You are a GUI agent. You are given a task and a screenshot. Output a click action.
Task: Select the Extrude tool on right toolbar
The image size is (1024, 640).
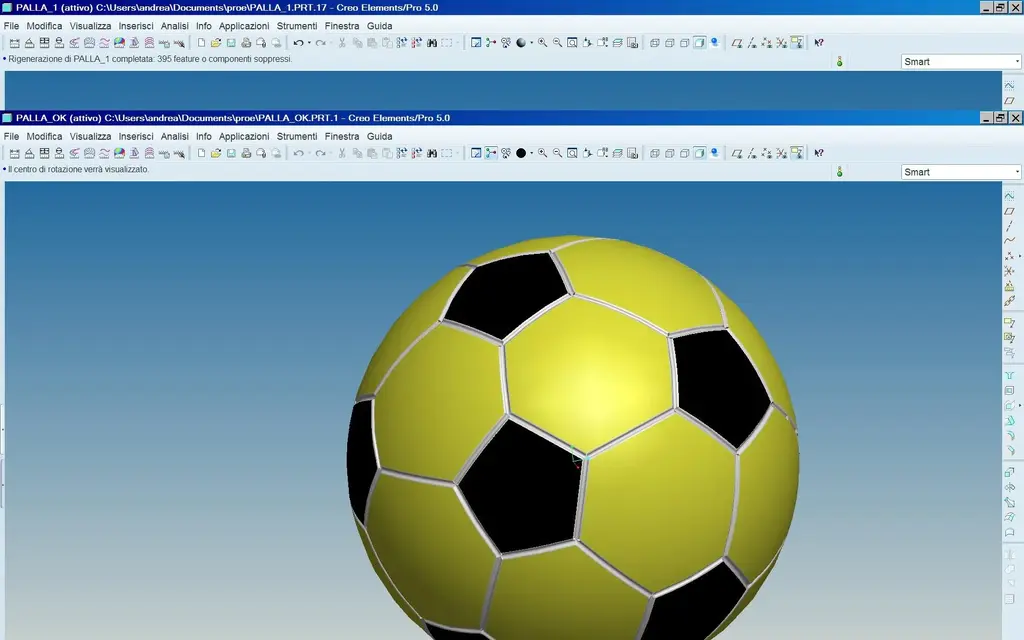[1009, 472]
